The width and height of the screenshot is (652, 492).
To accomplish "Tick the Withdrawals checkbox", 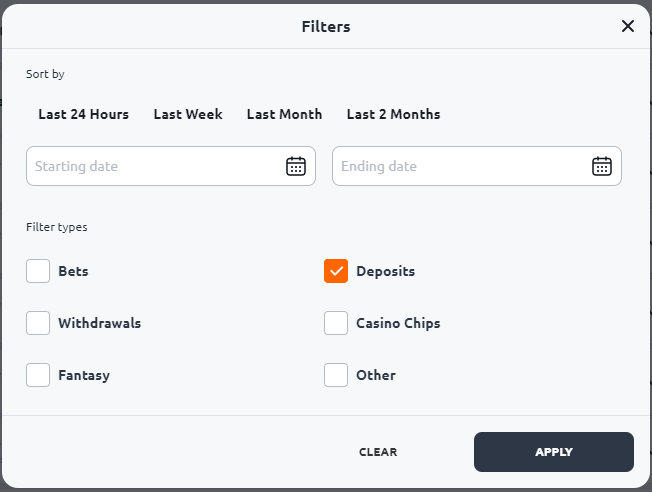I will (x=38, y=323).
